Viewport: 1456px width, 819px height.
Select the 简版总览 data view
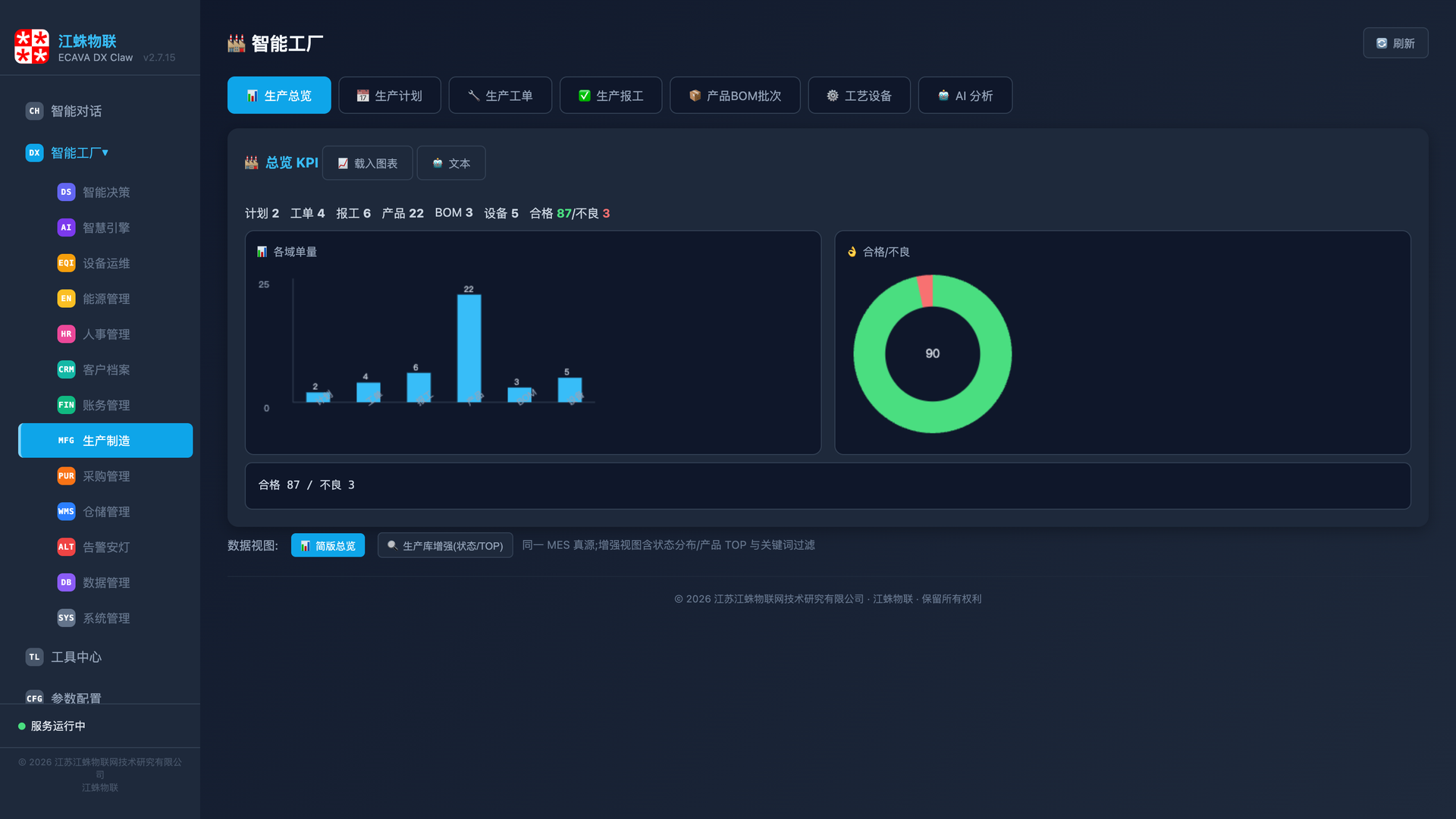(x=328, y=545)
